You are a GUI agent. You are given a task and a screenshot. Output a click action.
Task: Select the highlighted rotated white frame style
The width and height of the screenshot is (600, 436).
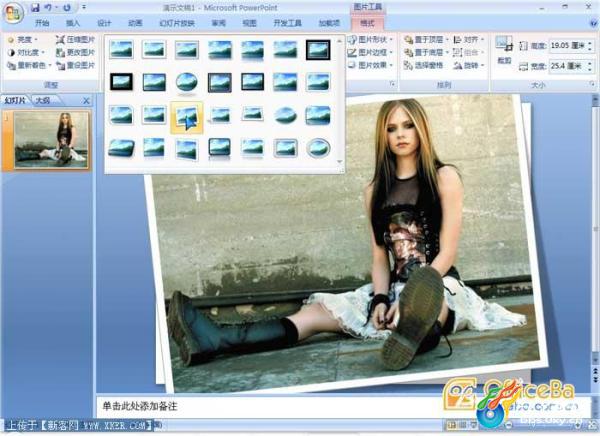pyautogui.click(x=187, y=117)
